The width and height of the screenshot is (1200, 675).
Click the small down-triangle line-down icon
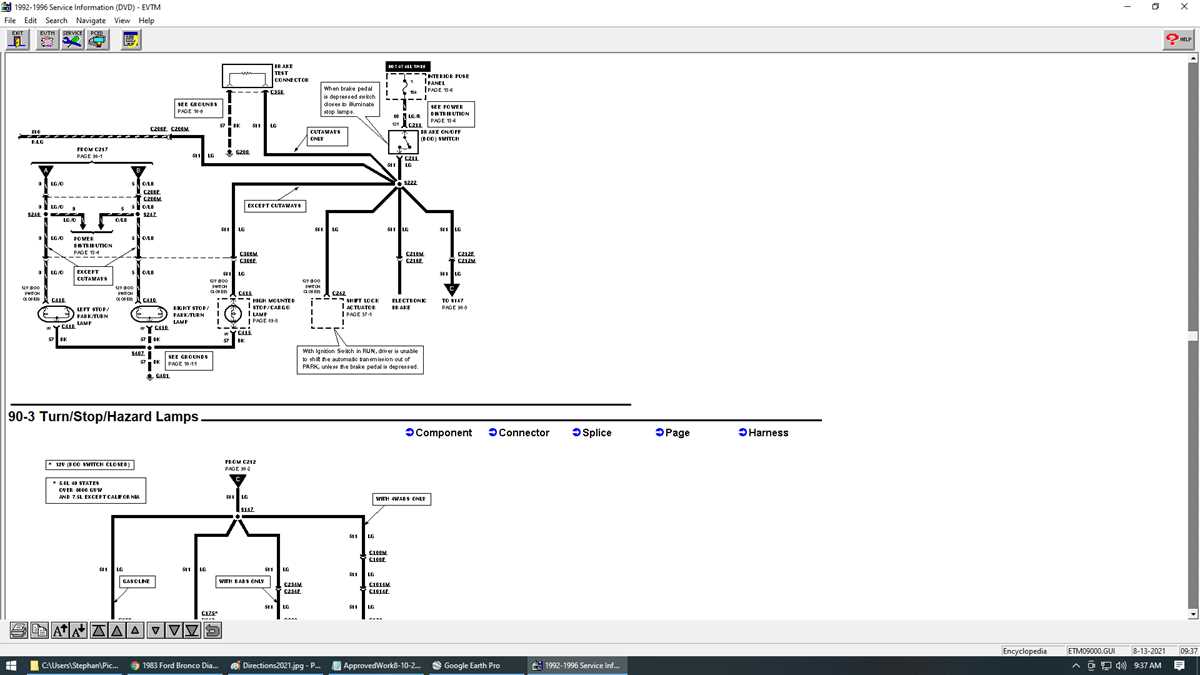[x=156, y=630]
